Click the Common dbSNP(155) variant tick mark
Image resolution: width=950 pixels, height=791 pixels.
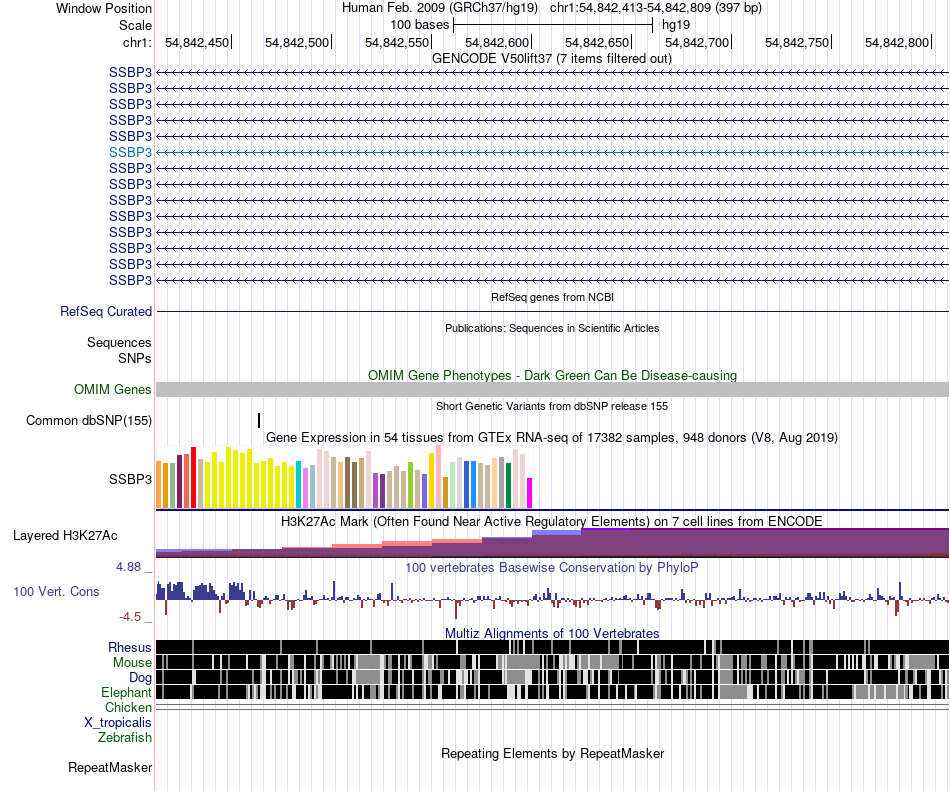click(259, 420)
